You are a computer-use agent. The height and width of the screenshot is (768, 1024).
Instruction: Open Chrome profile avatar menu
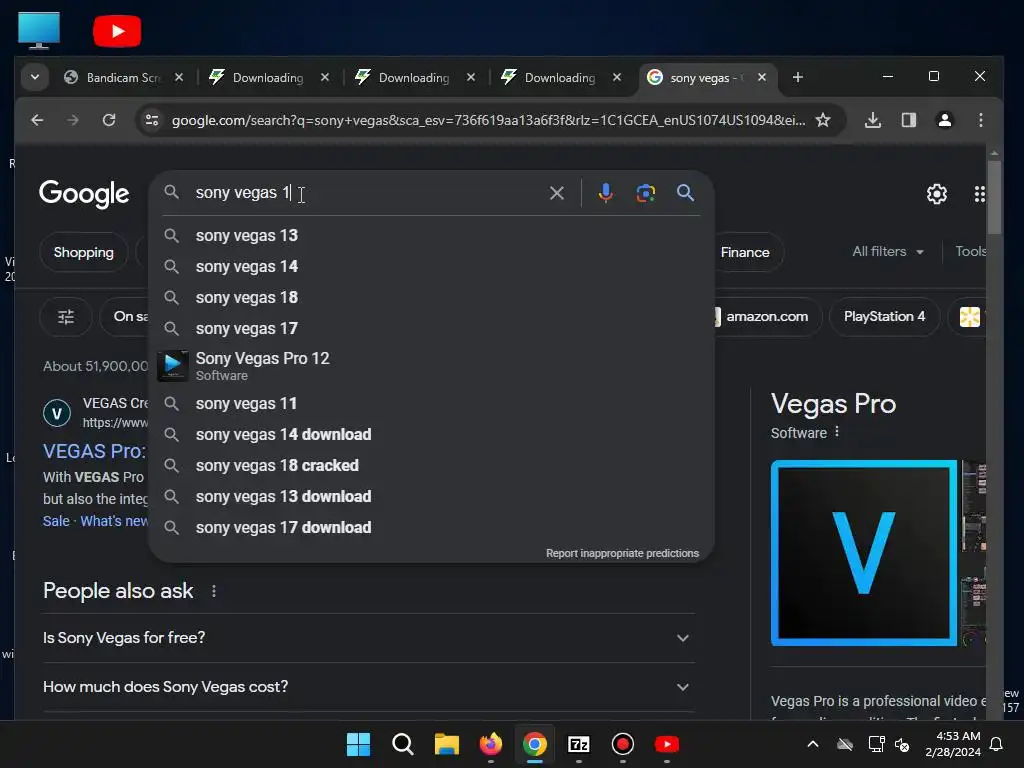click(x=944, y=120)
